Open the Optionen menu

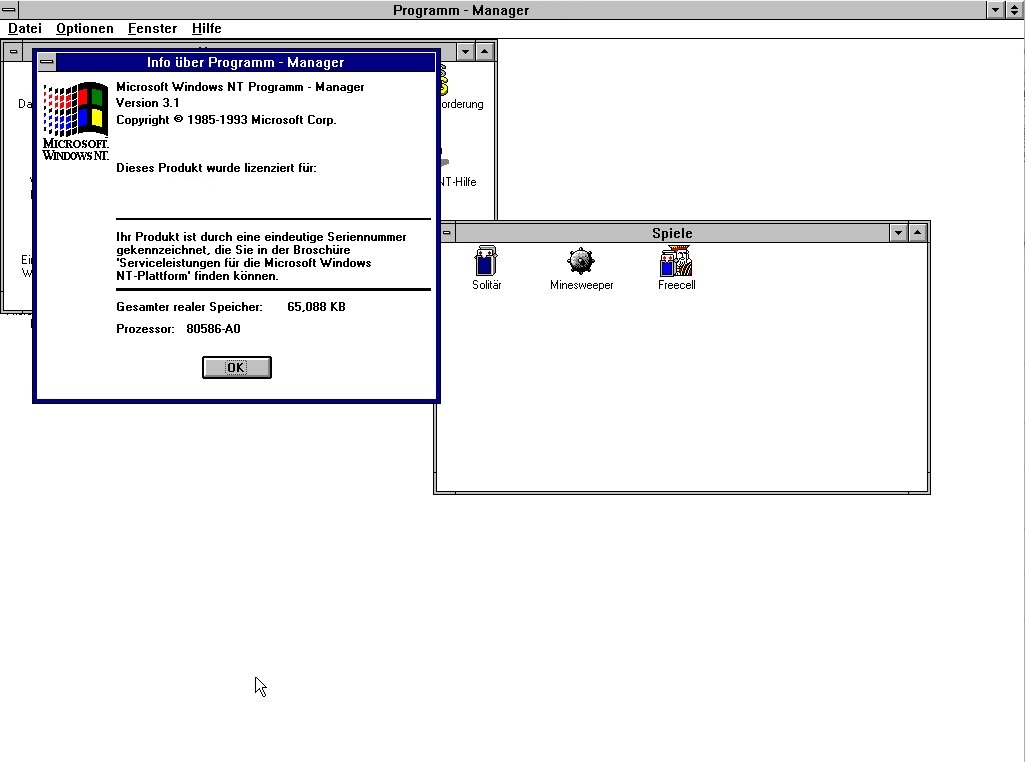84,29
